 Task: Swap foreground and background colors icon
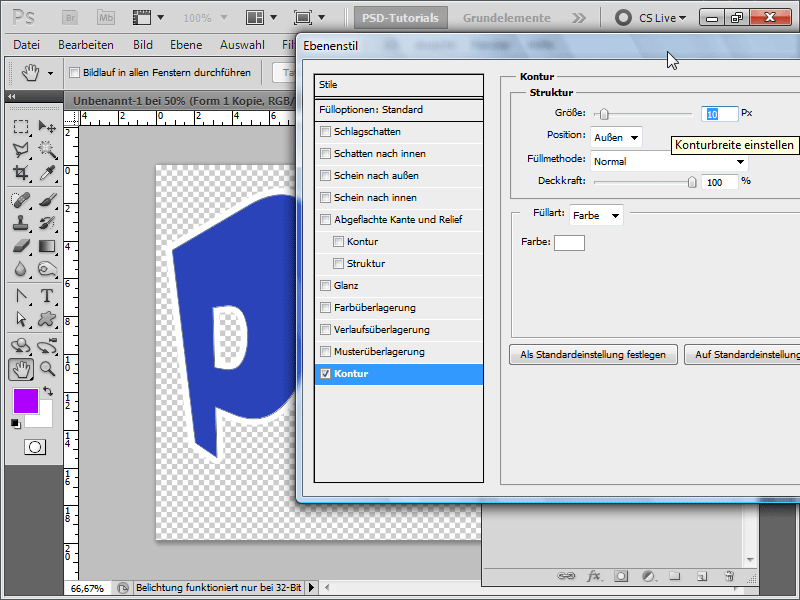(x=48, y=391)
